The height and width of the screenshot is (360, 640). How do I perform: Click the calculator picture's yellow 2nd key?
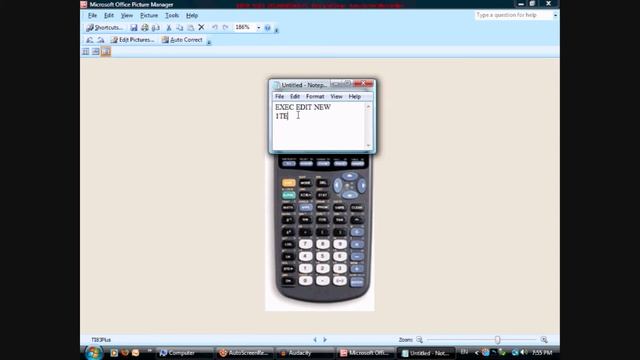[x=289, y=182]
